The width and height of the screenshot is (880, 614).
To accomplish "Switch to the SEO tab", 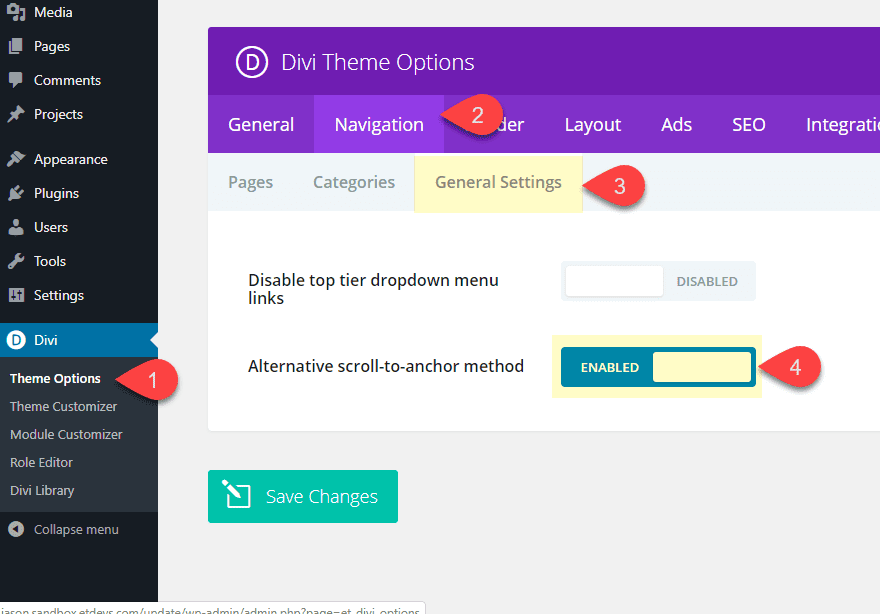I will click(749, 124).
